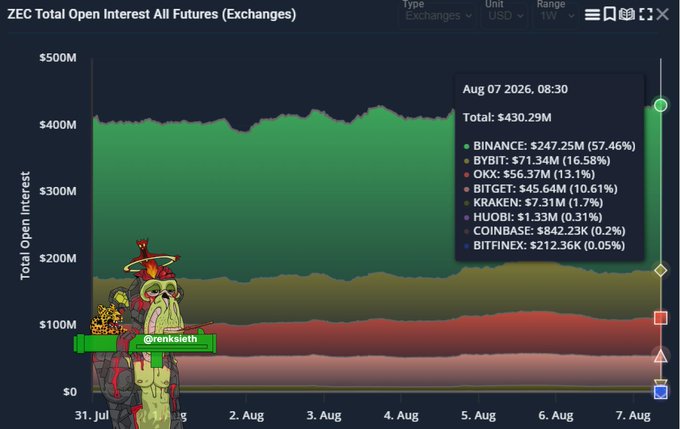Click the $0 y-axis label

(70, 392)
